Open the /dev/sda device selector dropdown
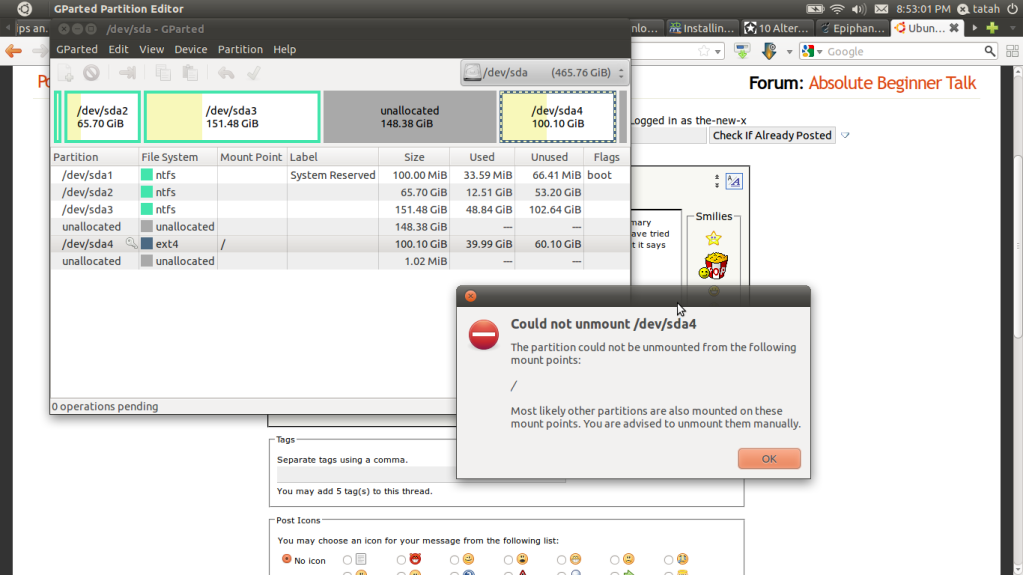Image resolution: width=1023 pixels, height=575 pixels. coord(544,72)
